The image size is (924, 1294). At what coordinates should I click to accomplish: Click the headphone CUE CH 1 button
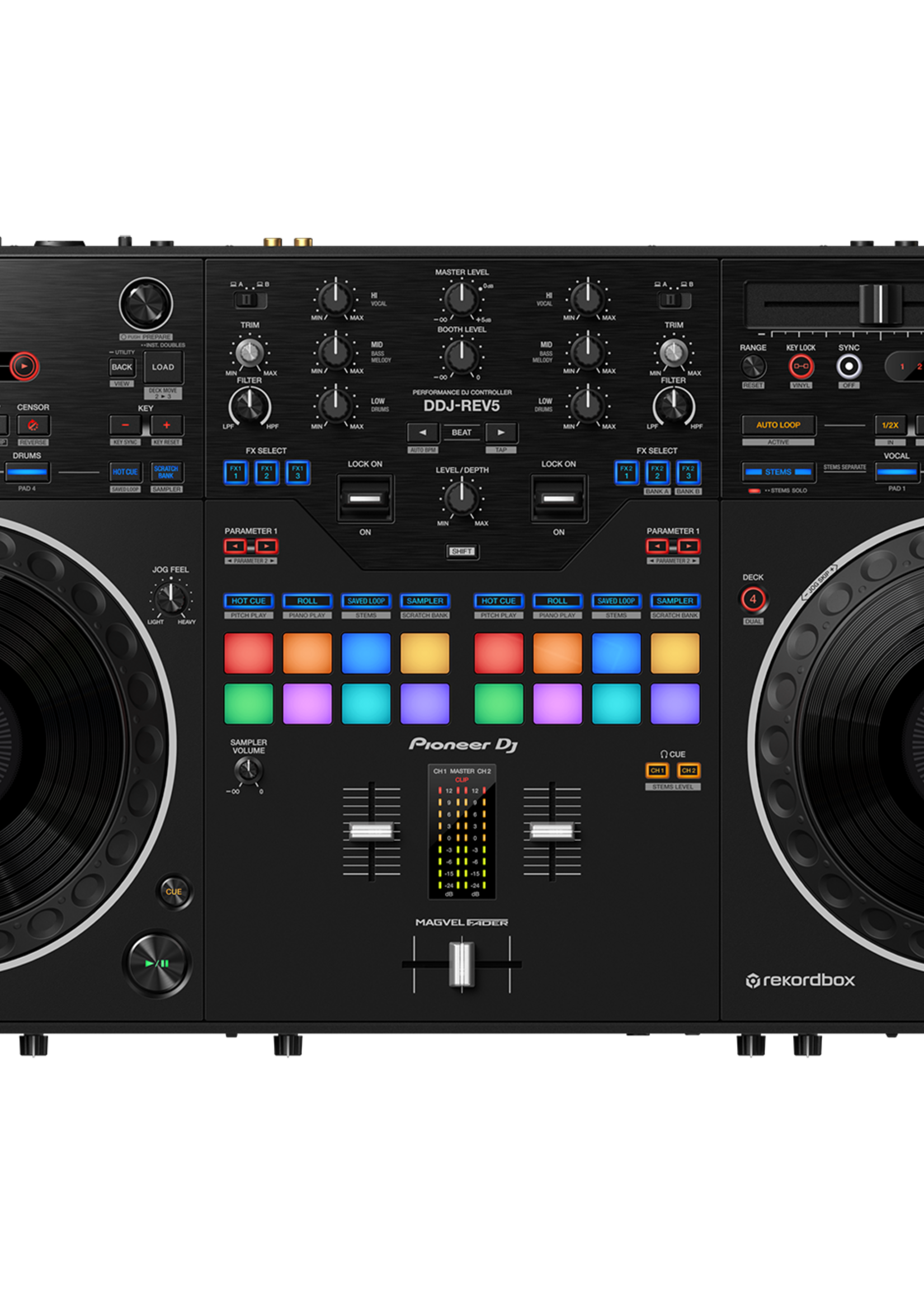(657, 770)
